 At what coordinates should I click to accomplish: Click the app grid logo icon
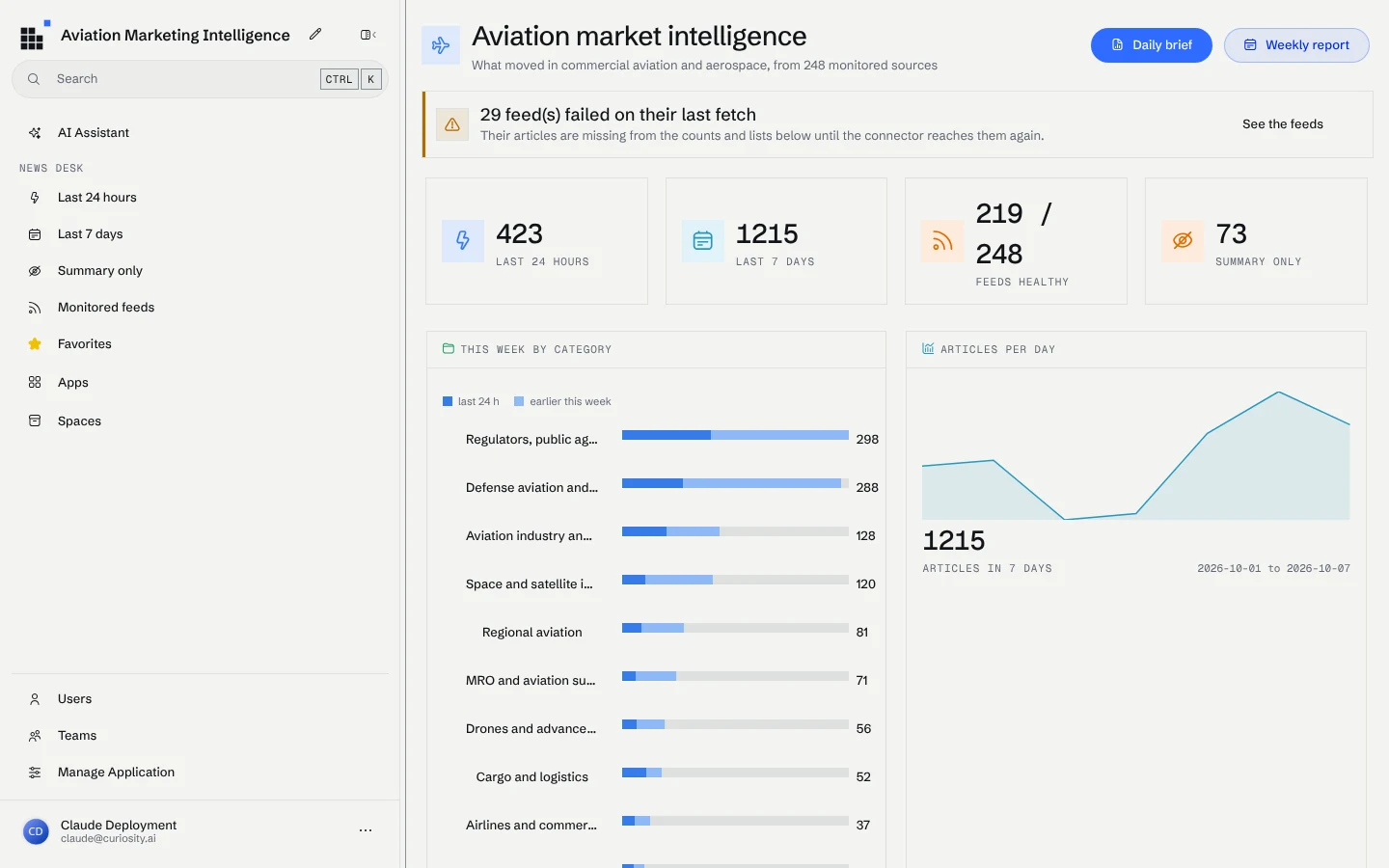(x=33, y=37)
